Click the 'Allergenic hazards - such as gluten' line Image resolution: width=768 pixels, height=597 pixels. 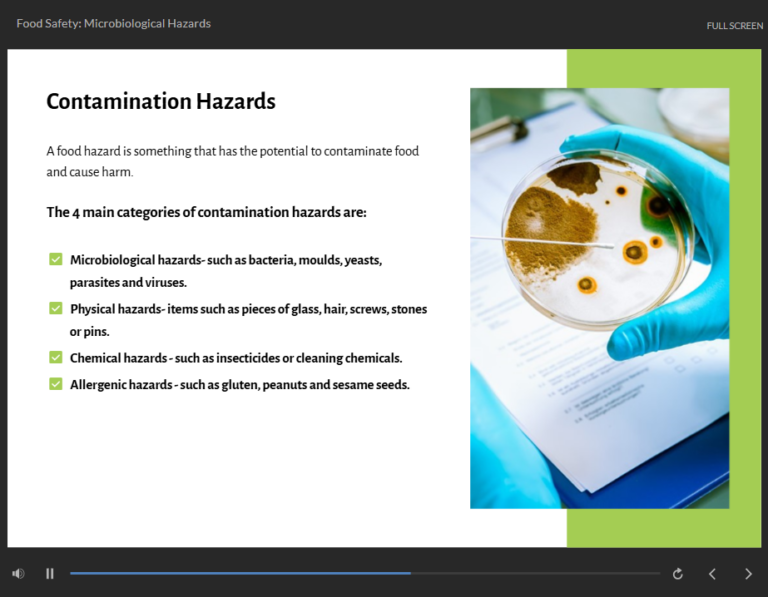(240, 384)
